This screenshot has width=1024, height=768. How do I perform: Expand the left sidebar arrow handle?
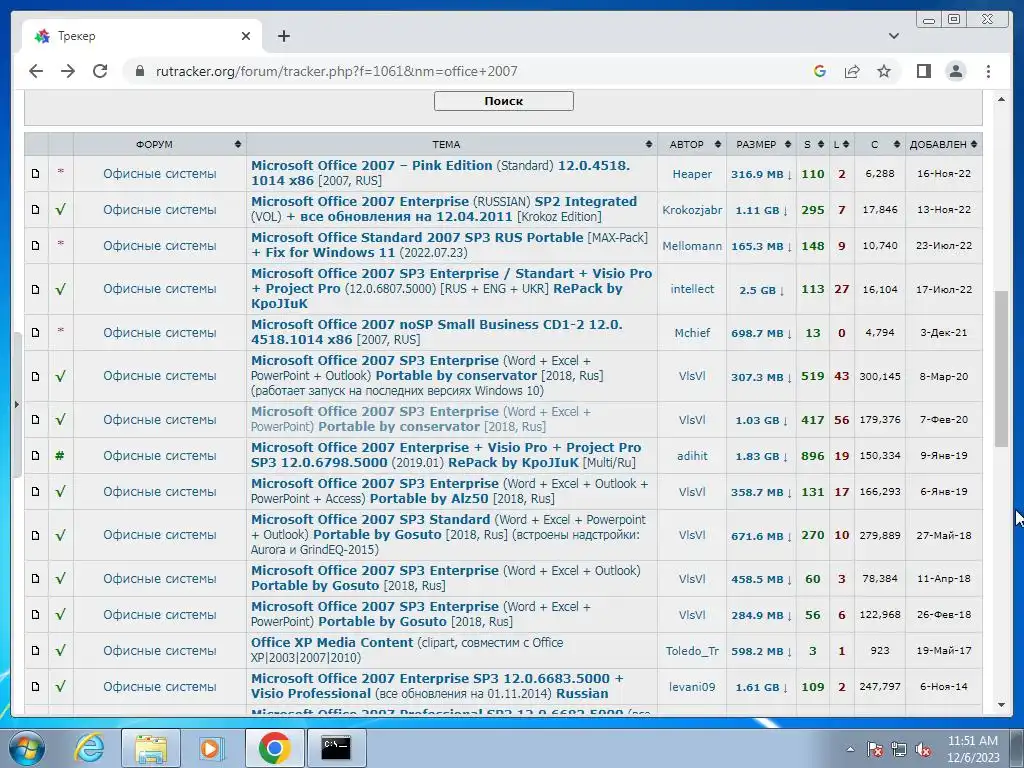[x=16, y=404]
